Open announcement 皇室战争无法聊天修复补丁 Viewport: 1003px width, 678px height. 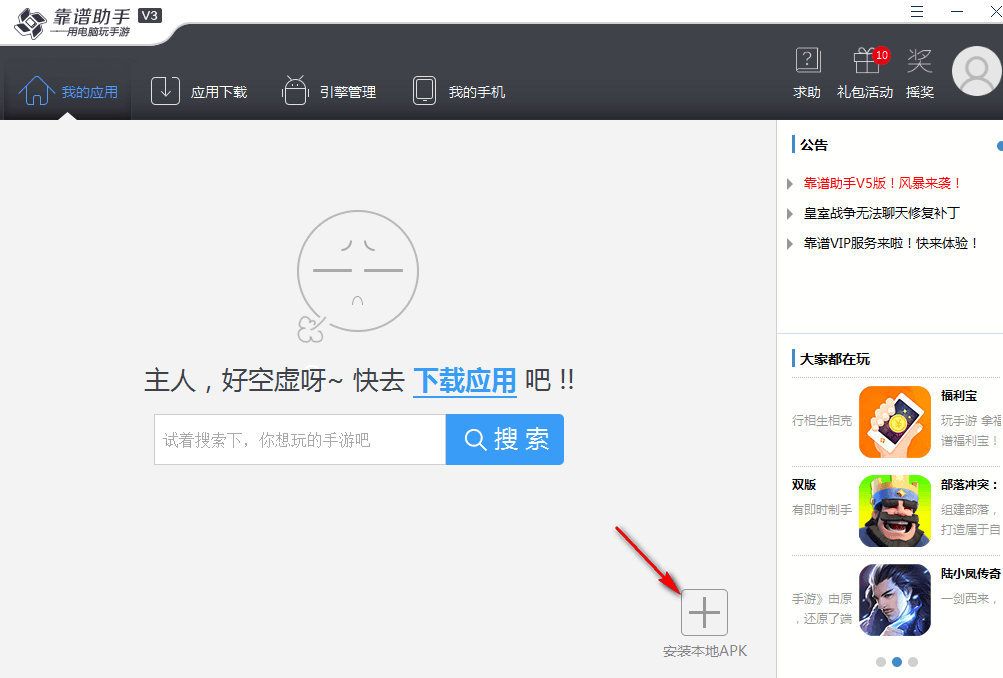pos(881,213)
